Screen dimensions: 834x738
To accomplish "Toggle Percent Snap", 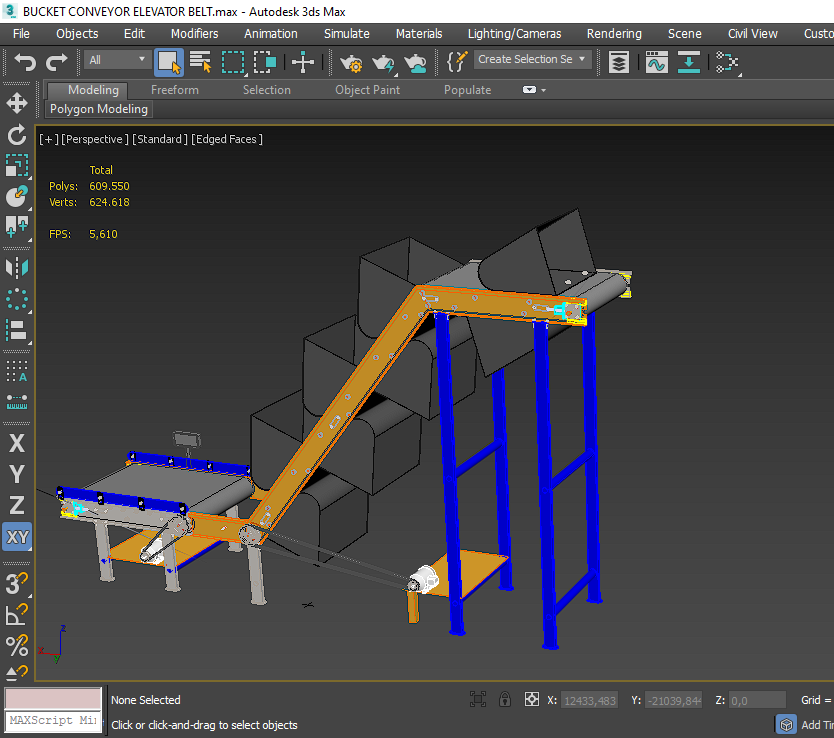I will click(x=16, y=645).
